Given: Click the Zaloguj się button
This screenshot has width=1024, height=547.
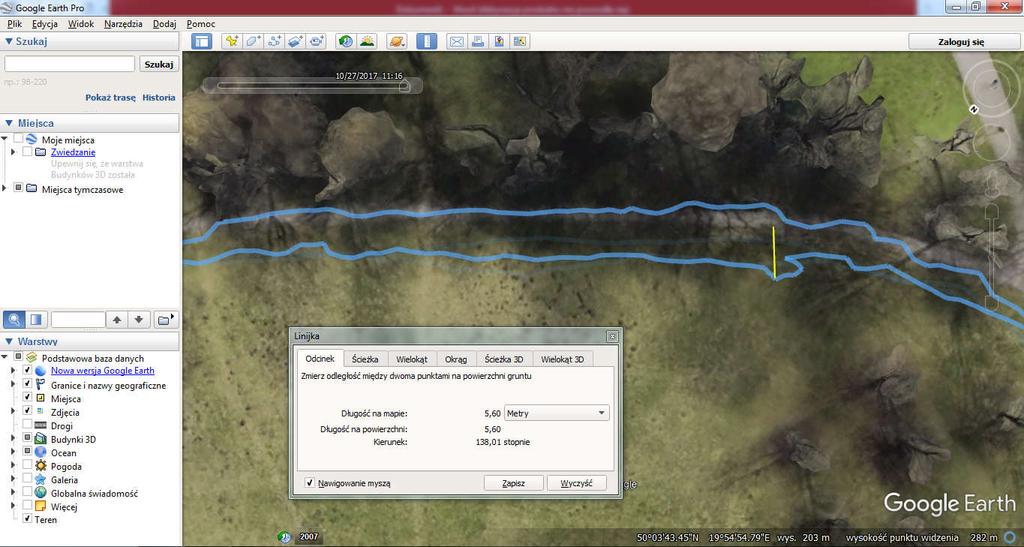Looking at the screenshot, I should click(x=961, y=41).
